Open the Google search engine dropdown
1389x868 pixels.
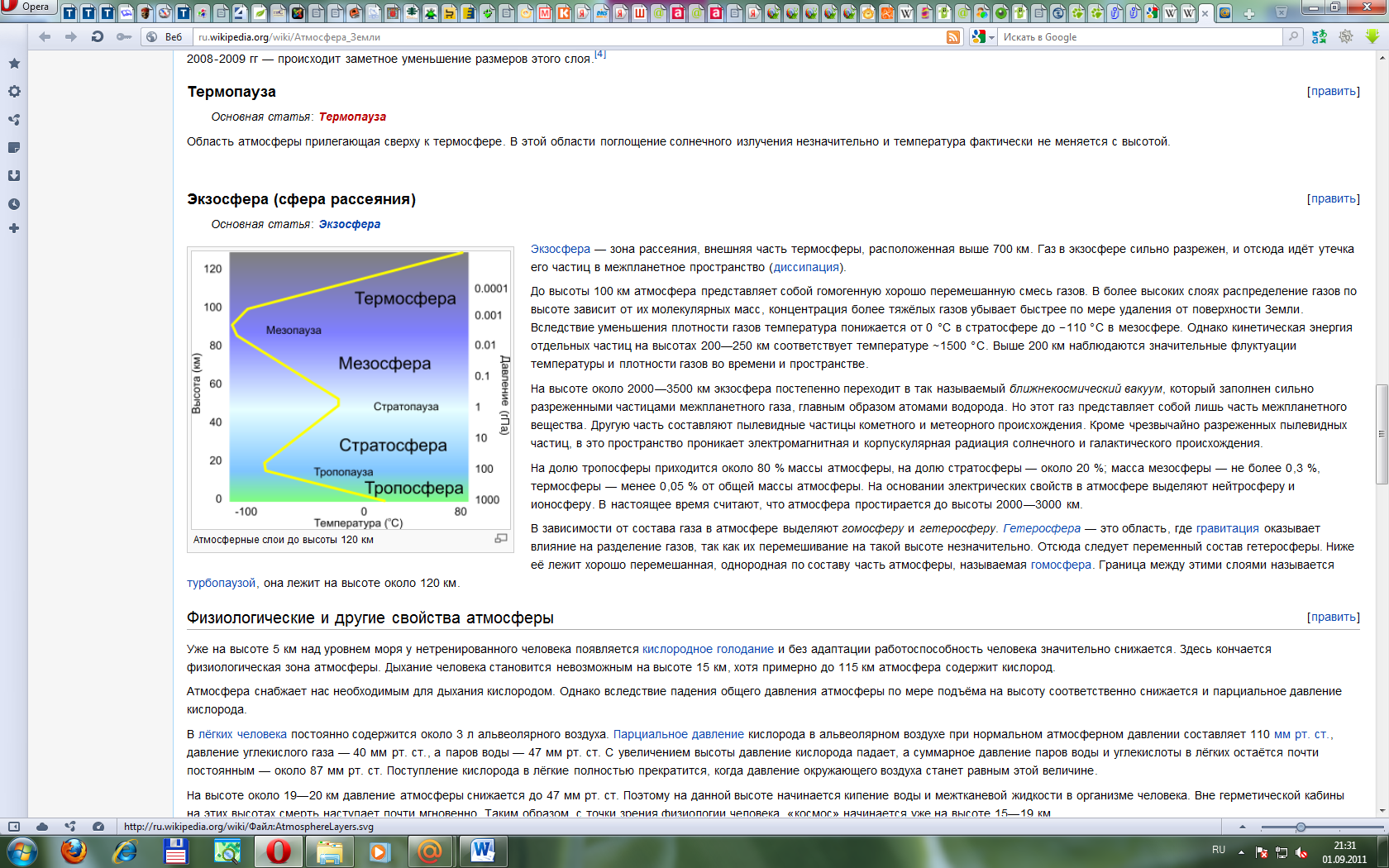(983, 37)
